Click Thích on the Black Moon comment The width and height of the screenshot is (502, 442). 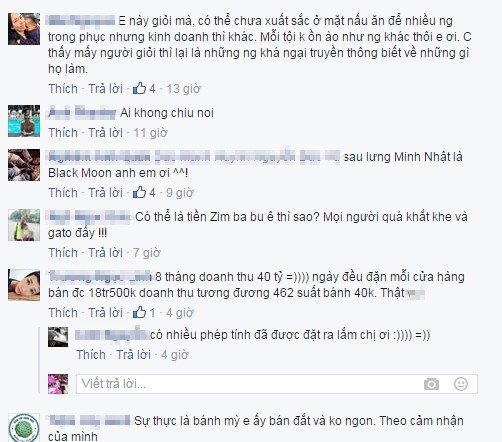tap(63, 193)
